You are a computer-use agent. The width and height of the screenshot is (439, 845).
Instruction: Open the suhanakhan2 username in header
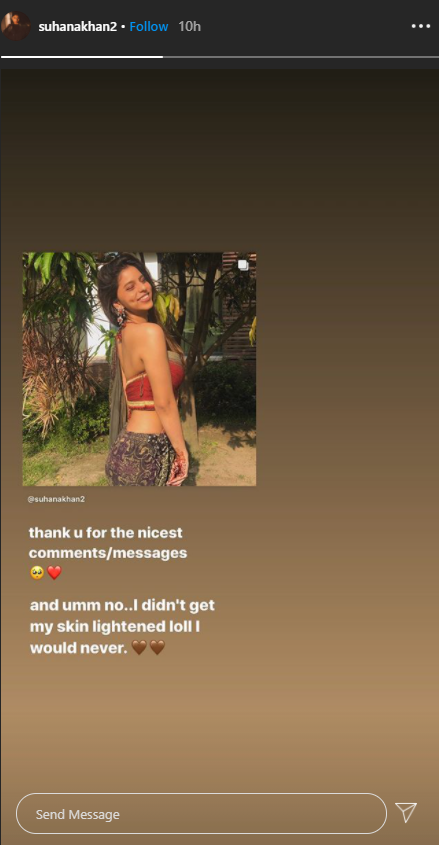tap(78, 26)
